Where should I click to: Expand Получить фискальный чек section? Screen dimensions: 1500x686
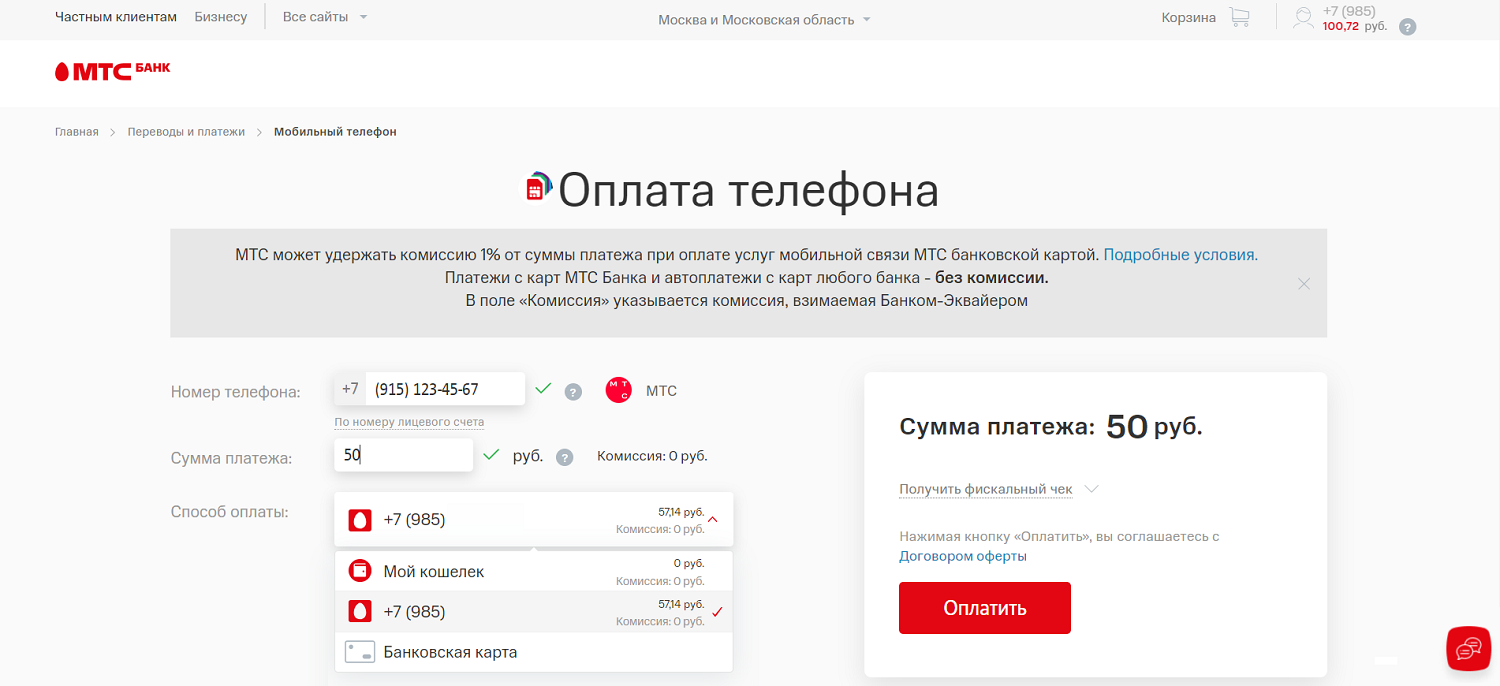[x=999, y=489]
